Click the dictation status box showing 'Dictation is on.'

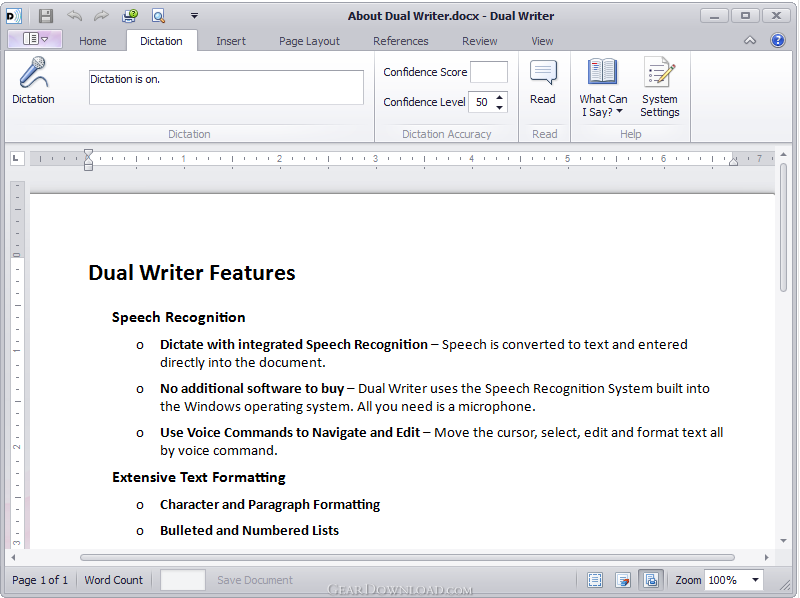point(226,87)
